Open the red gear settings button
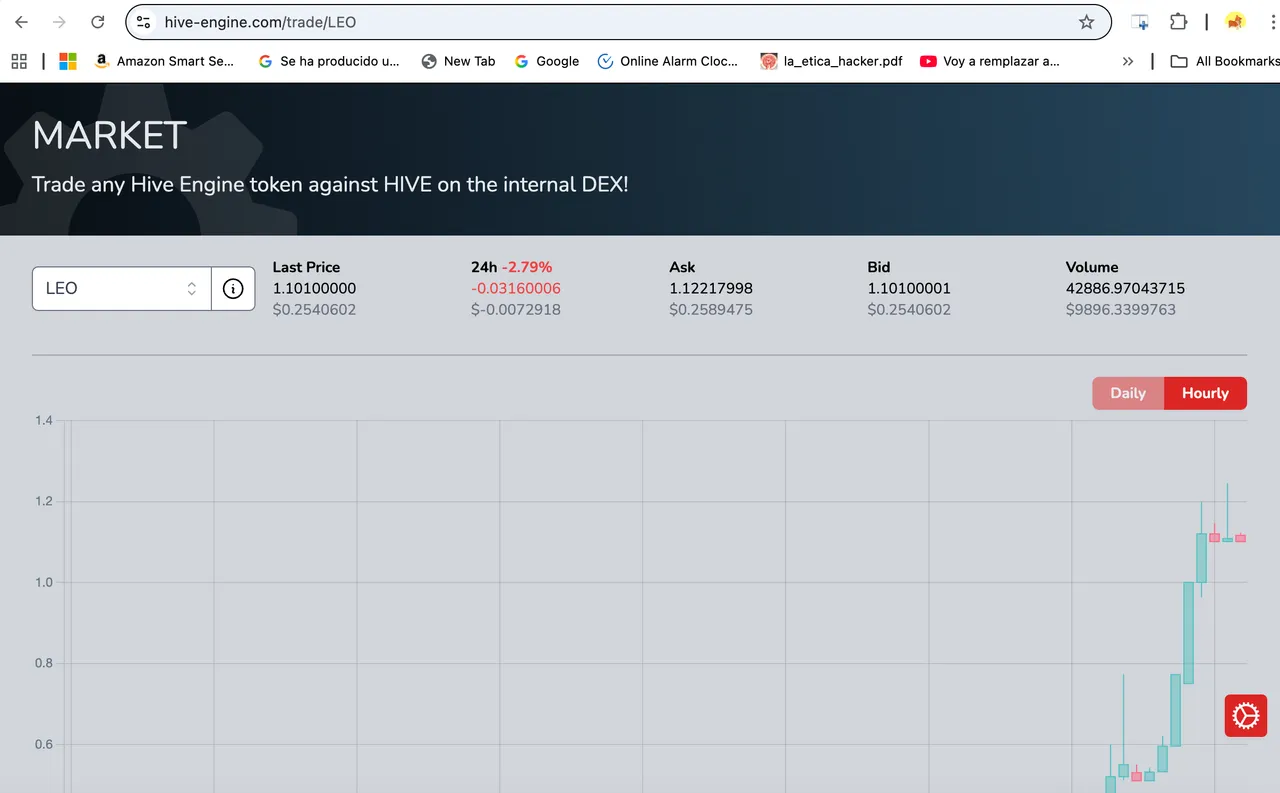Screen dimensions: 1280x793 [x=1246, y=716]
